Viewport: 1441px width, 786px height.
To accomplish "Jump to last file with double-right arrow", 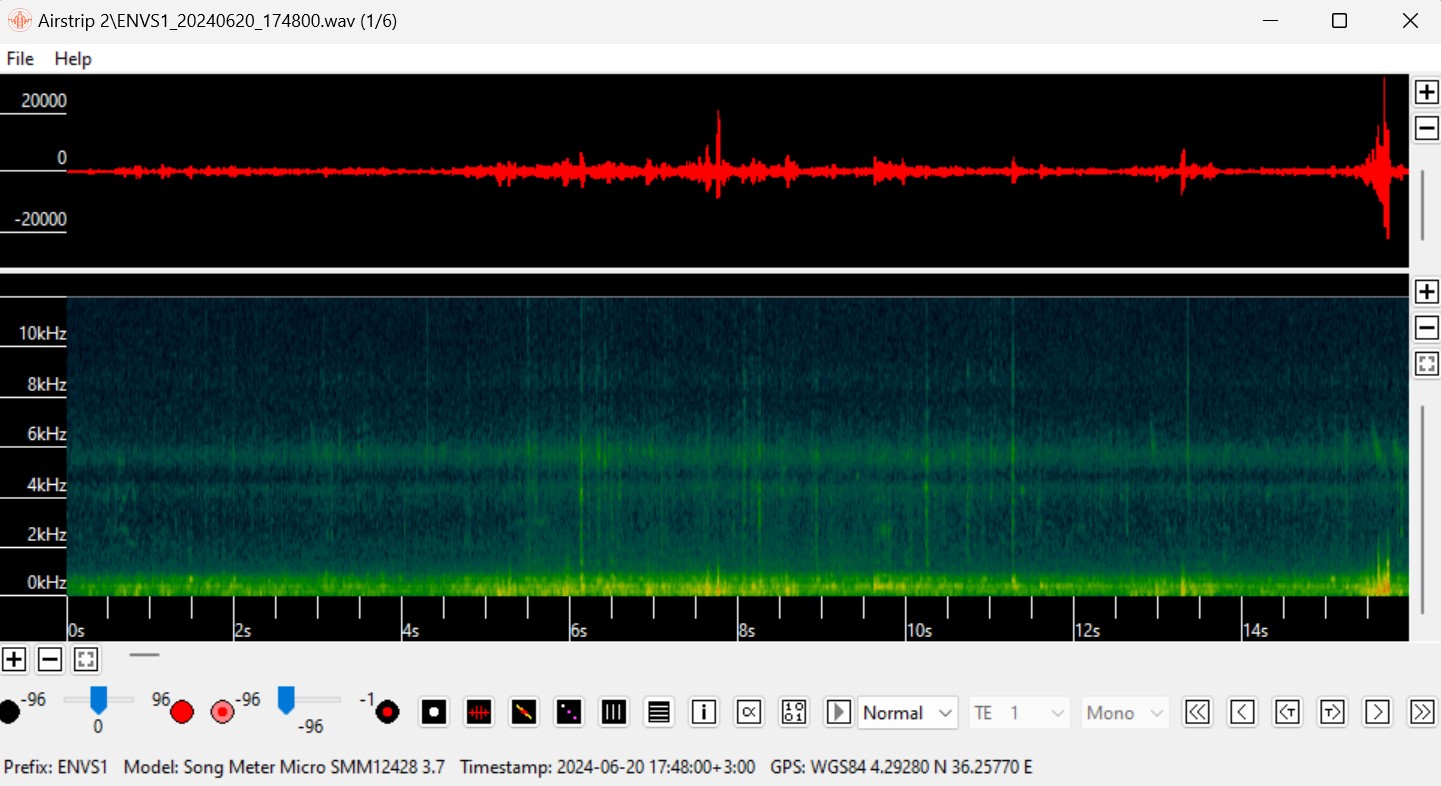I will [1422, 712].
